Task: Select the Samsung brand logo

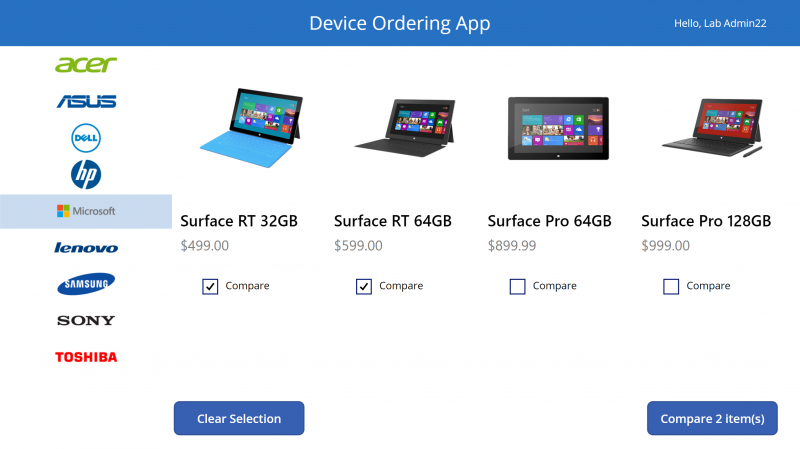Action: 86,284
